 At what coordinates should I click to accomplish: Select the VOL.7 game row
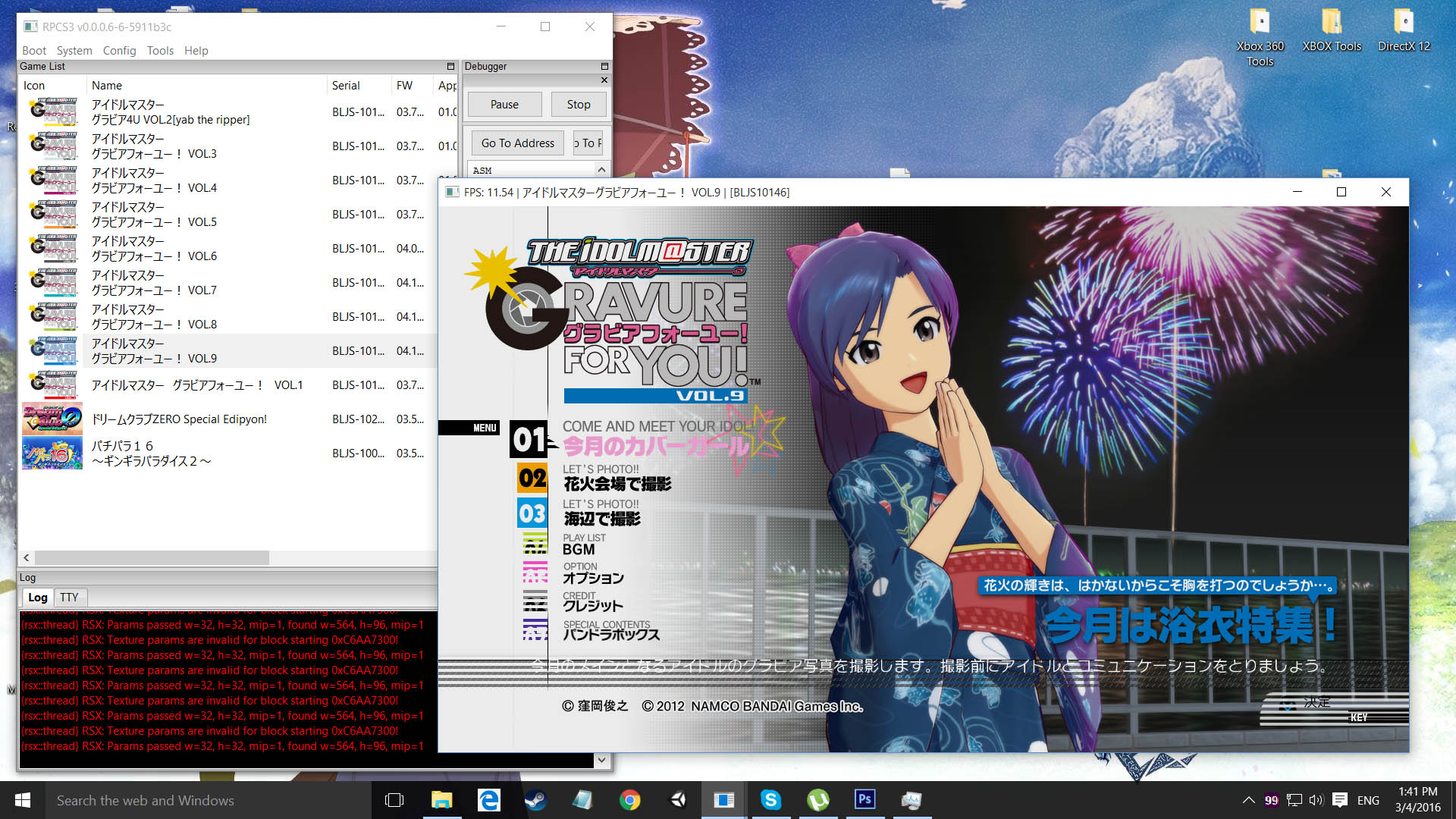click(227, 283)
